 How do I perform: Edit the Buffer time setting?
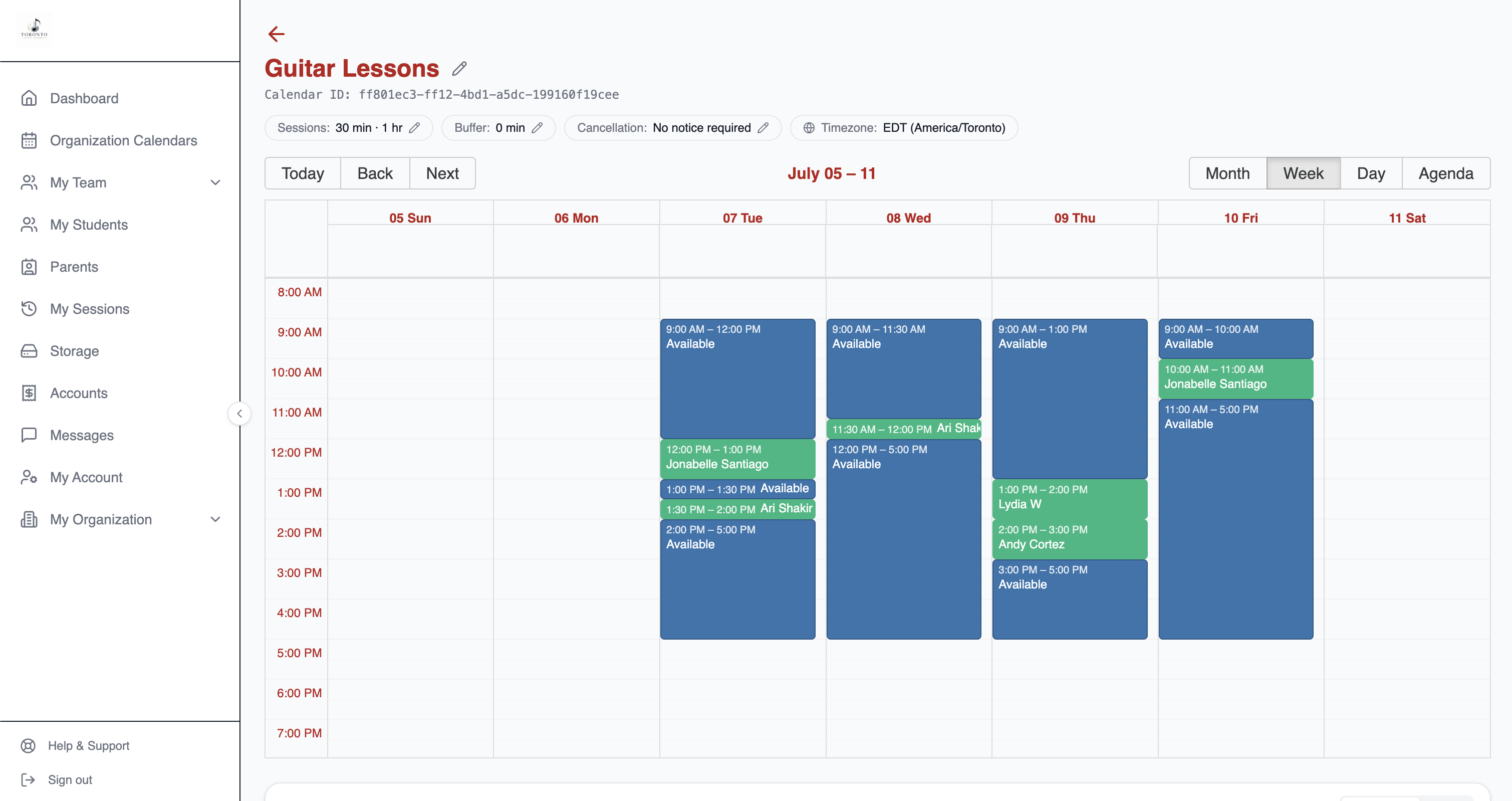pos(537,128)
